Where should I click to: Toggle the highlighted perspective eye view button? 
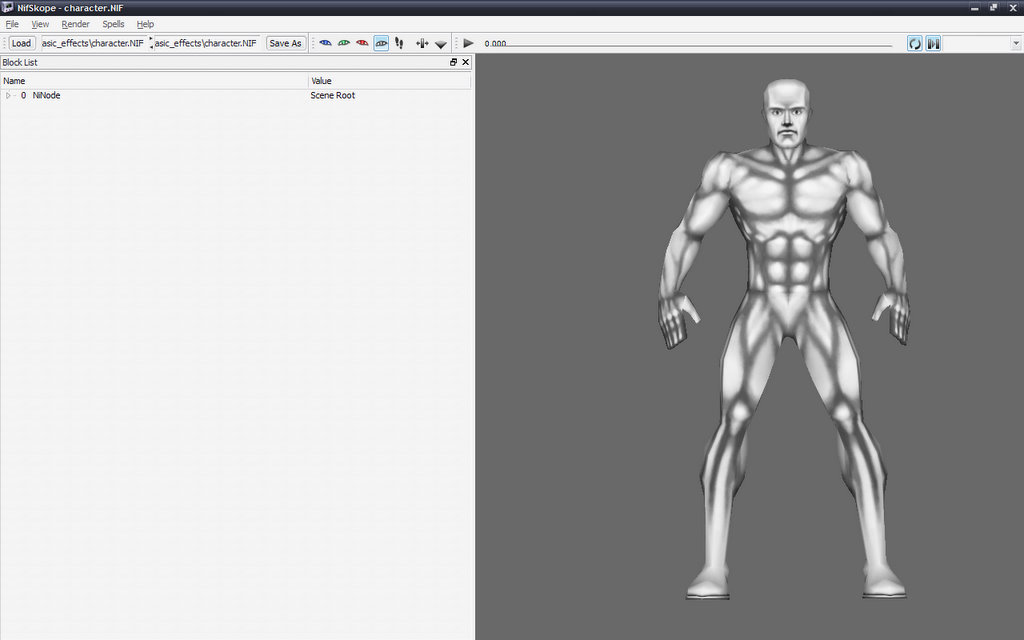tap(381, 43)
